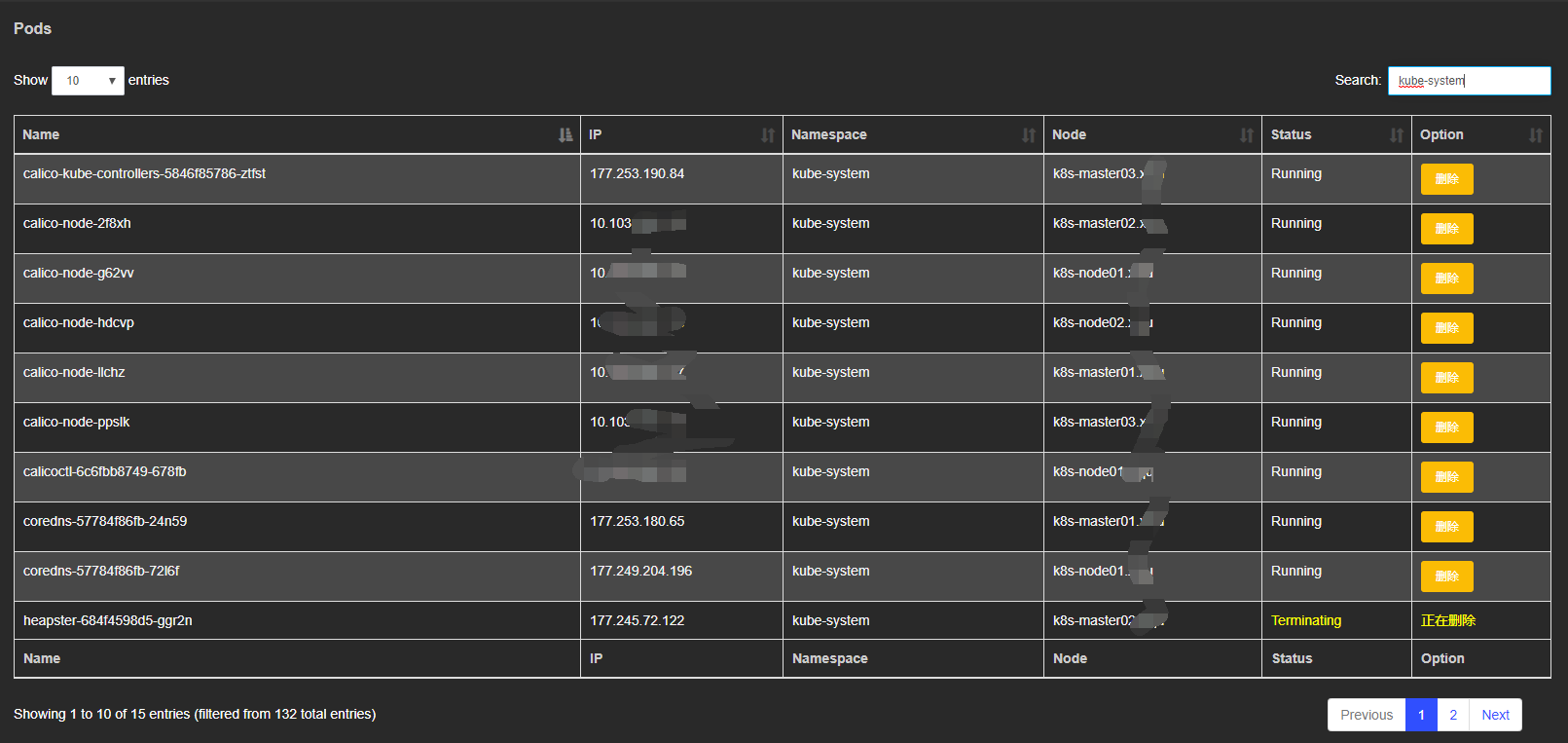1568x743 pixels.
Task: Select pod name calico-node-2f8xh
Action: tap(77, 223)
